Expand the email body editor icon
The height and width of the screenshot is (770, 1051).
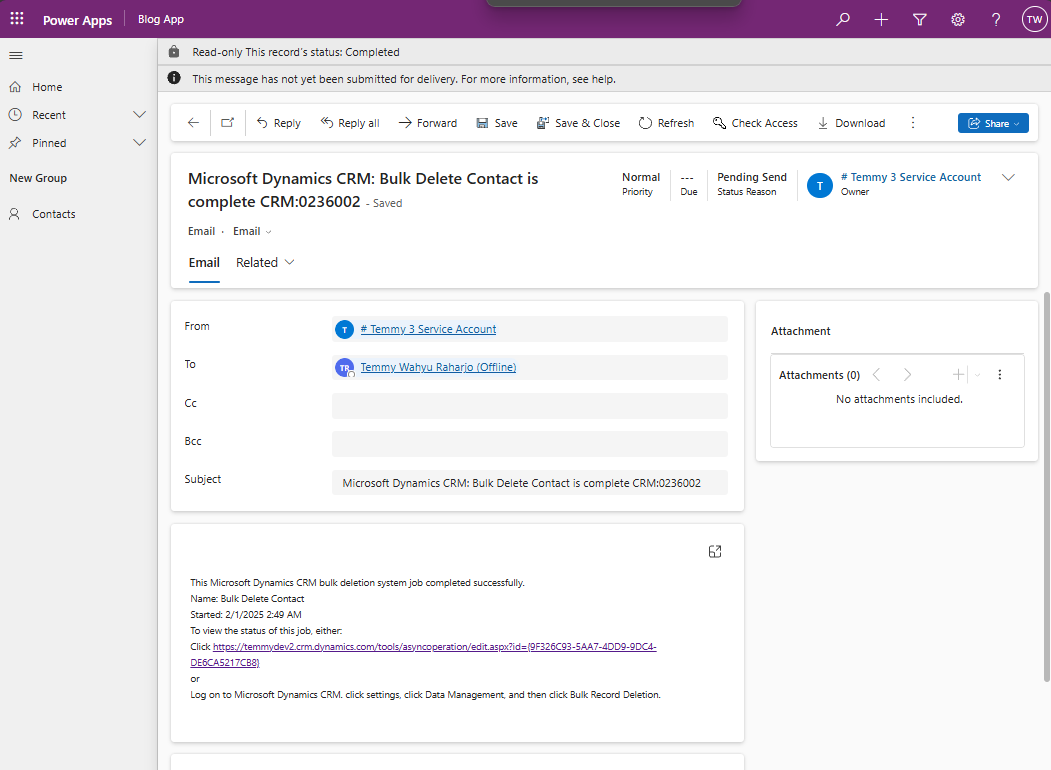[715, 552]
